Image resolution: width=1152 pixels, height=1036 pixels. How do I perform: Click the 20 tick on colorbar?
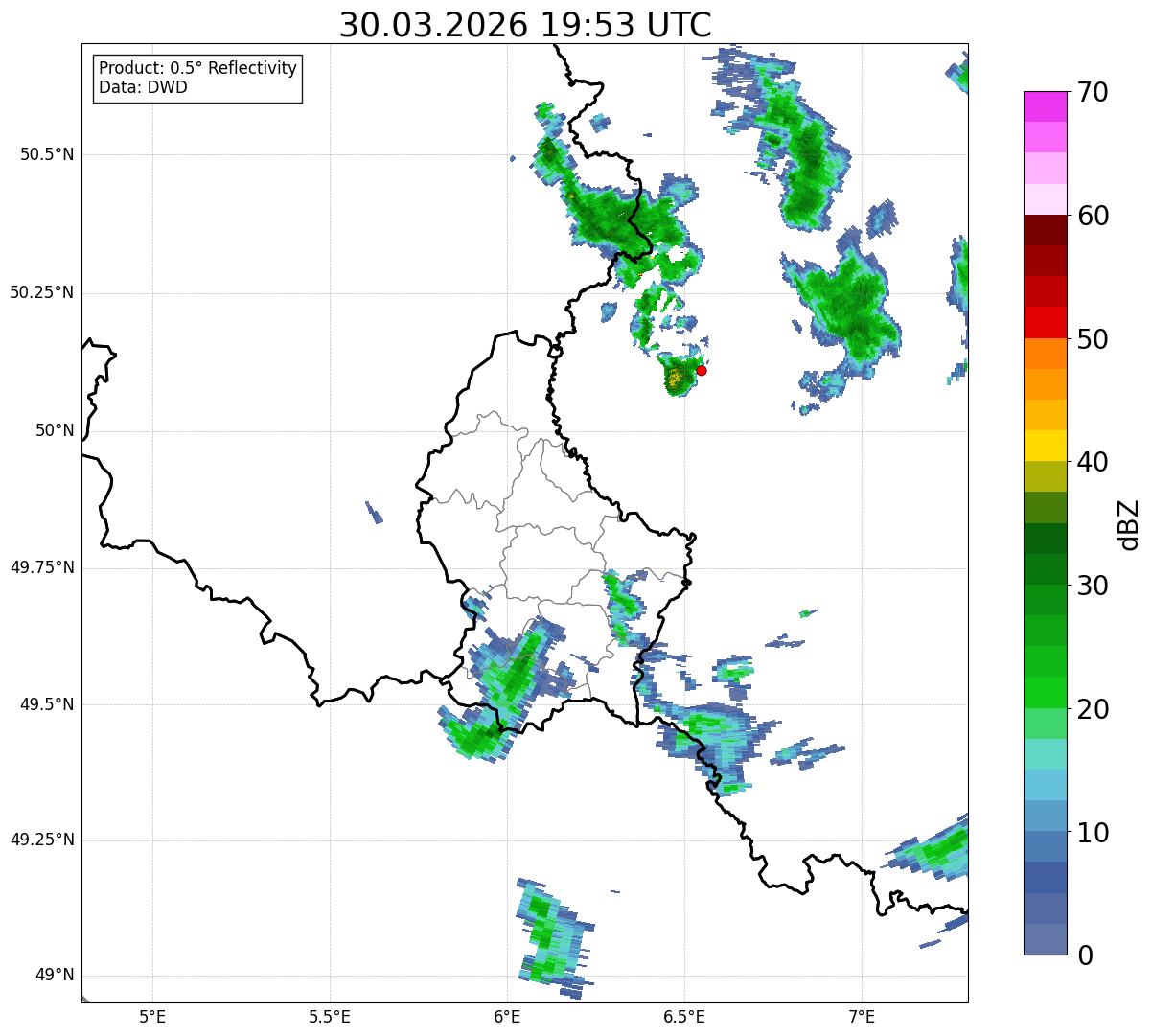pos(1093,709)
